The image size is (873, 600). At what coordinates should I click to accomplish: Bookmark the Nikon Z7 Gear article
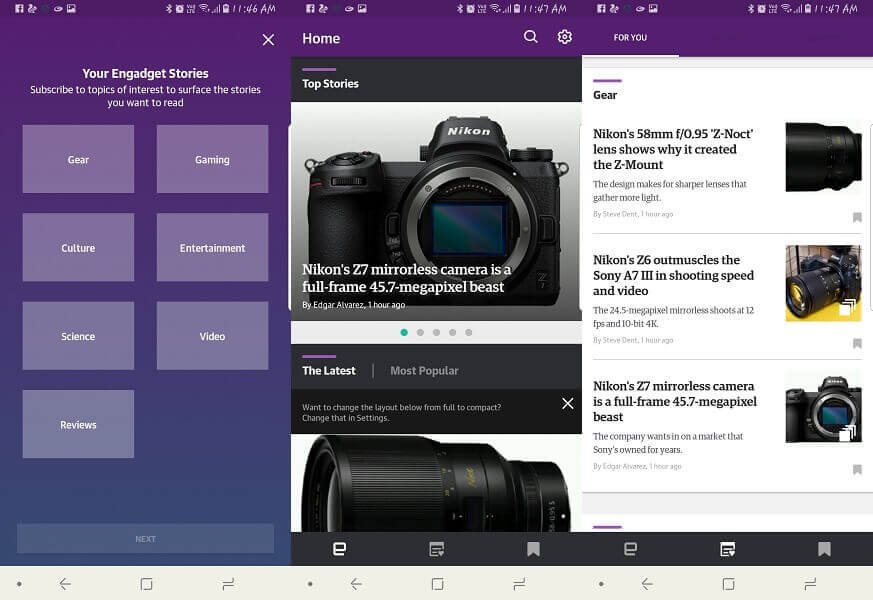point(857,470)
